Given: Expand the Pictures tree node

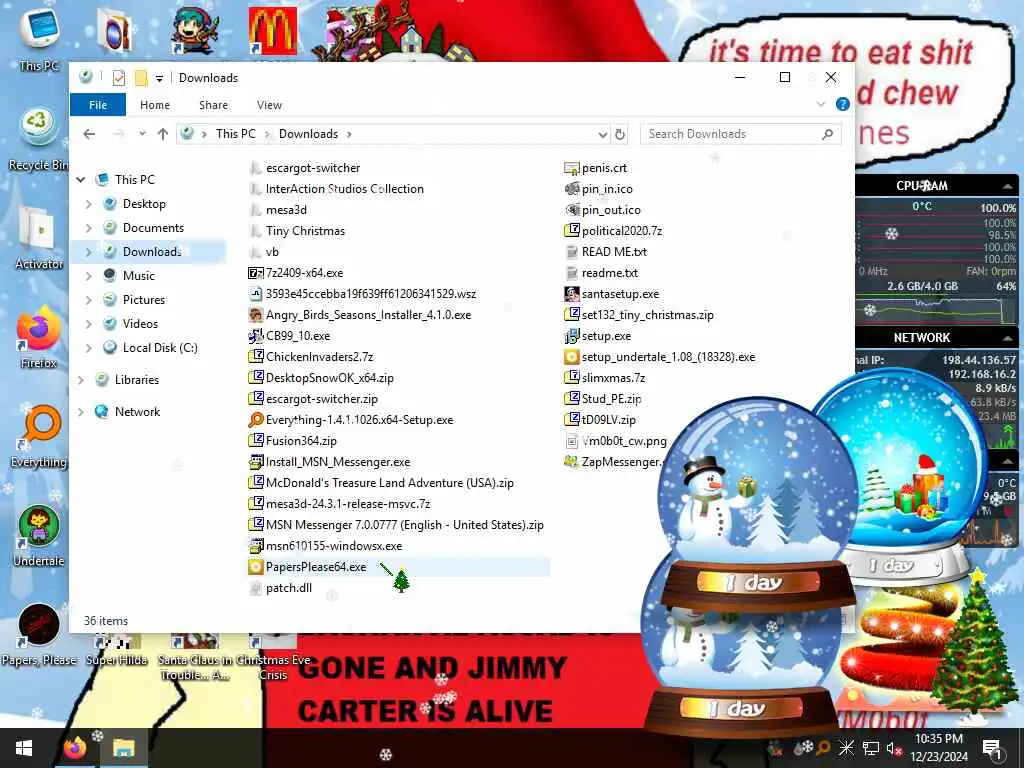Looking at the screenshot, I should pos(89,300).
